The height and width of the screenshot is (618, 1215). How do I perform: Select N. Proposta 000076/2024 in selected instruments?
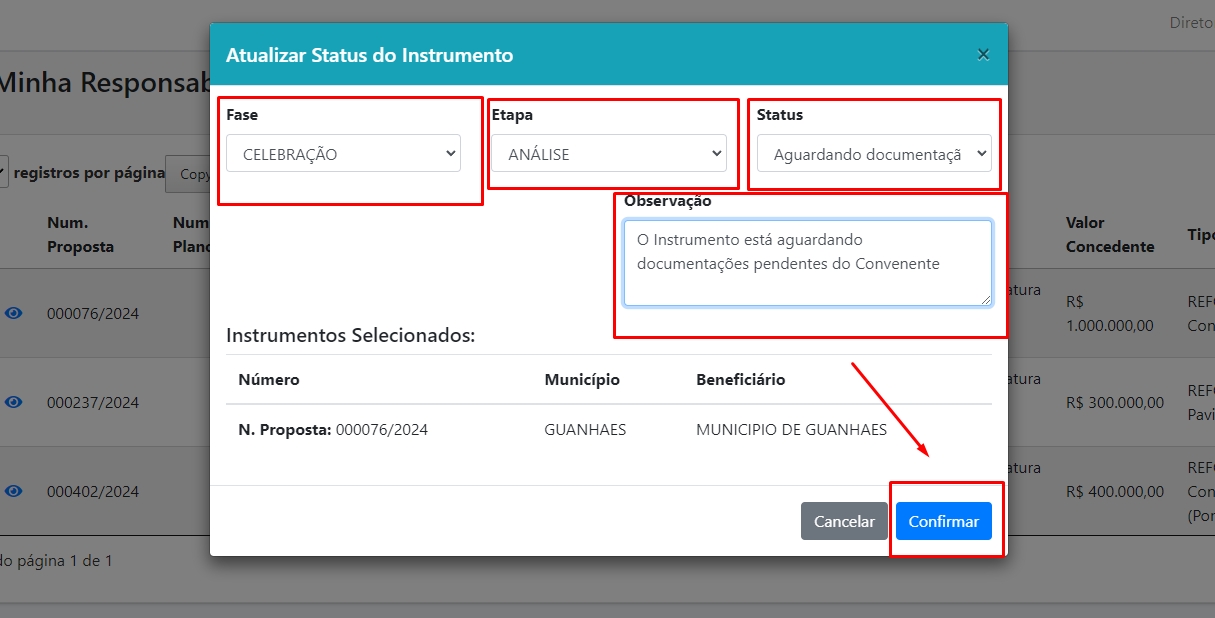coord(333,430)
